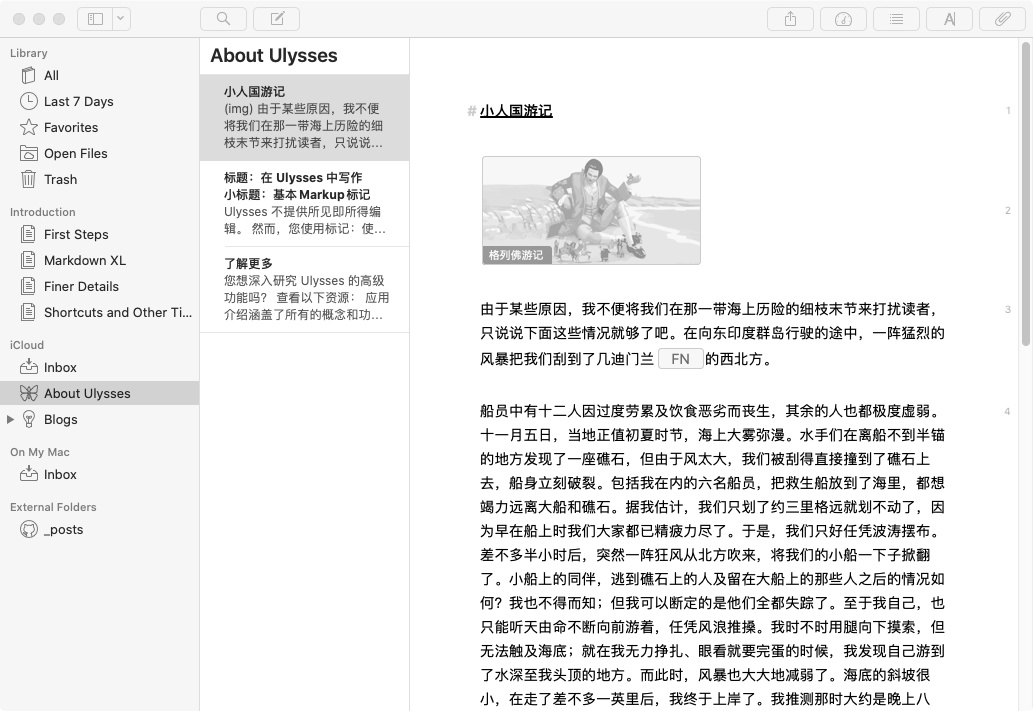
Task: Select the _posts external folder label
Action: point(63,529)
